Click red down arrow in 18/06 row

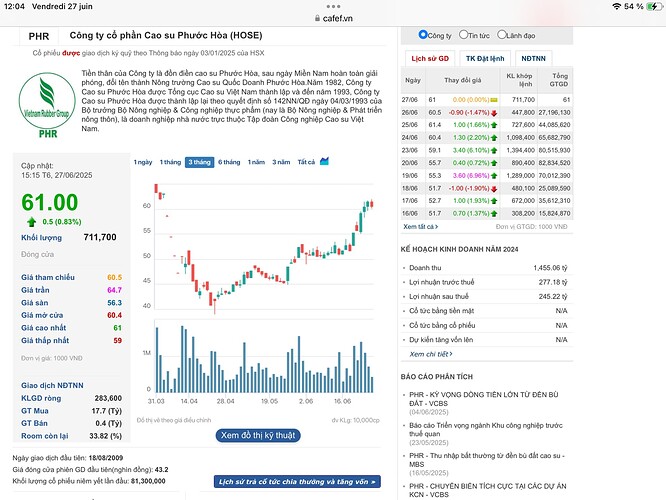click(494, 189)
